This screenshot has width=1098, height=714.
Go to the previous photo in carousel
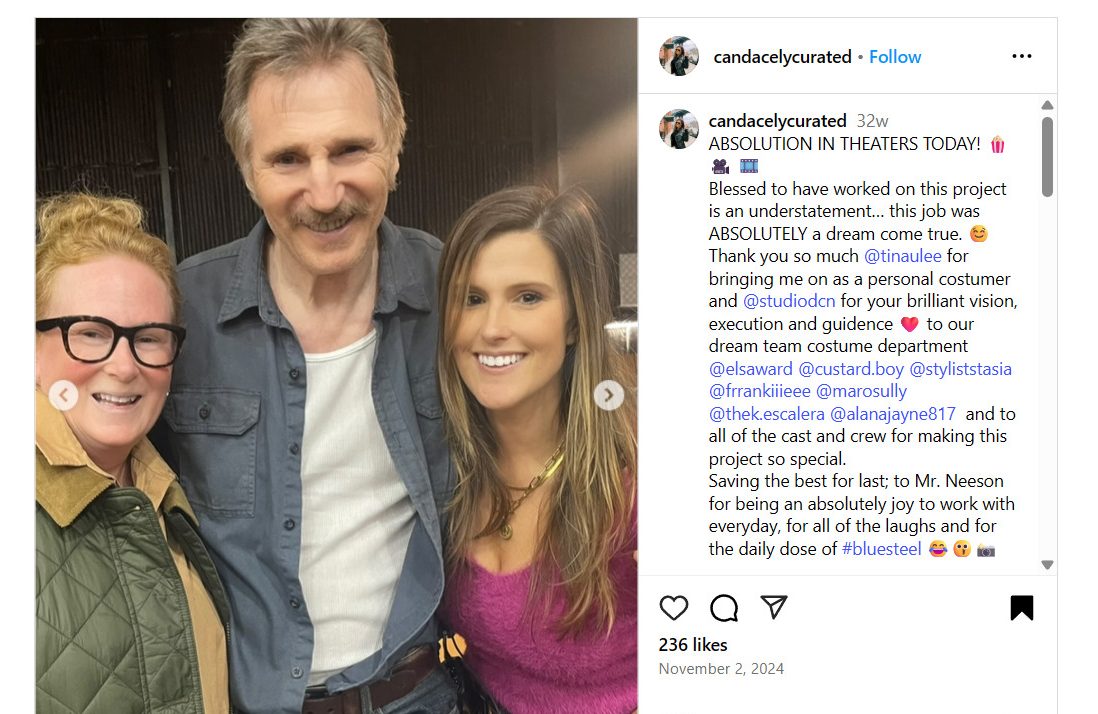[x=63, y=396]
